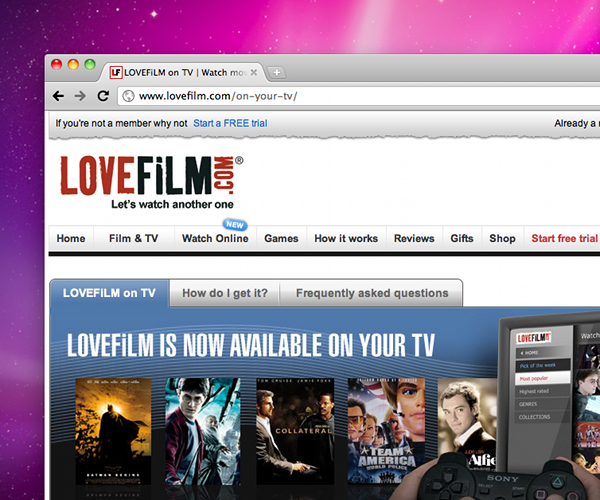Click the Start a FREE trial link
600x500 pixels.
230,123
